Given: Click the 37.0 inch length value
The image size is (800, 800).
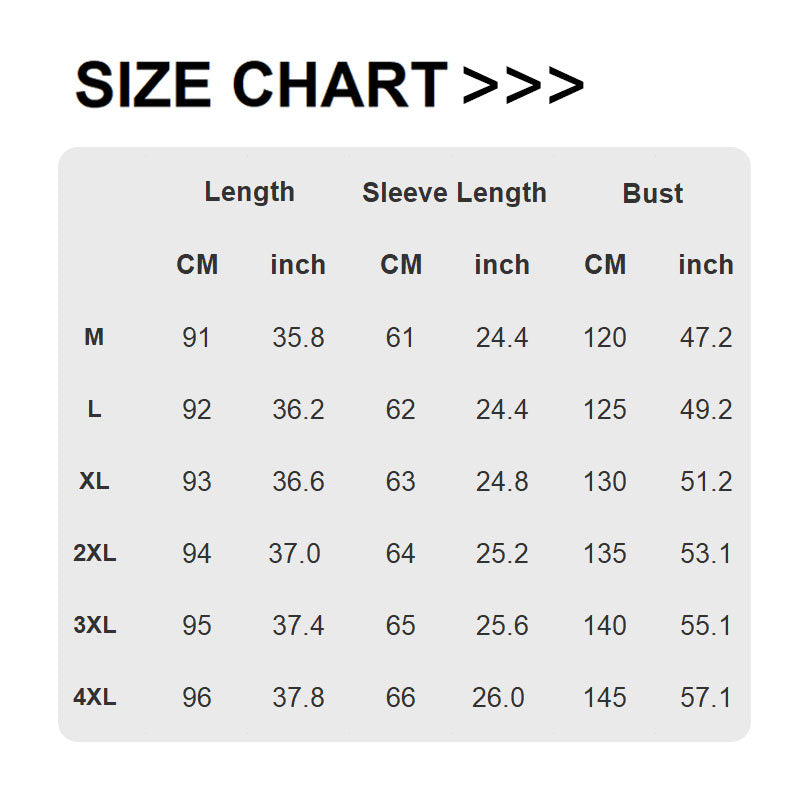Looking at the screenshot, I should [x=294, y=554].
